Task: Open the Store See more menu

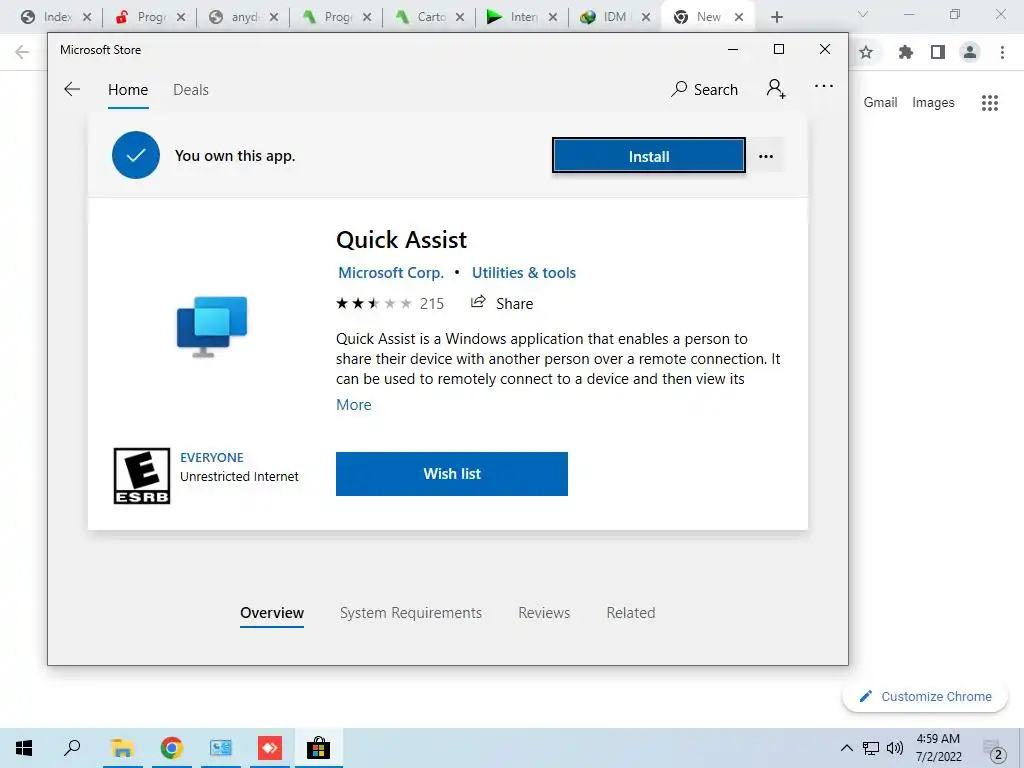Action: click(x=824, y=86)
